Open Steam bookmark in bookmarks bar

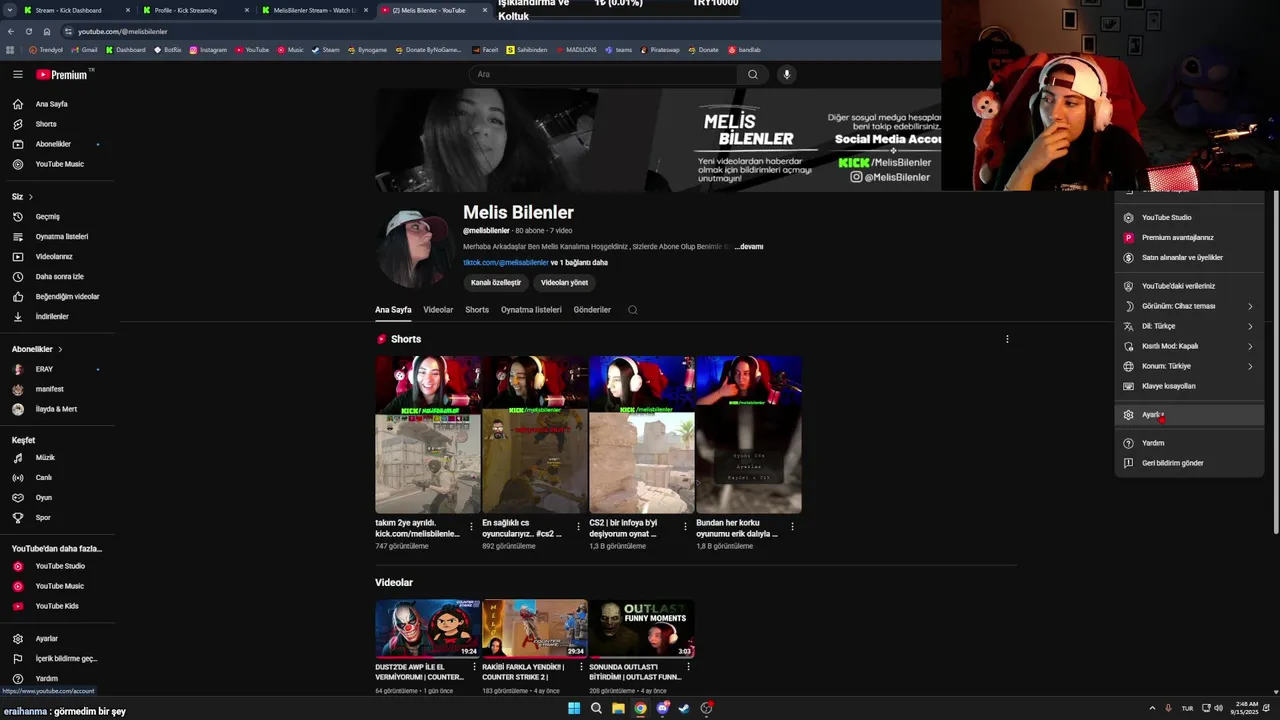pyautogui.click(x=326, y=49)
